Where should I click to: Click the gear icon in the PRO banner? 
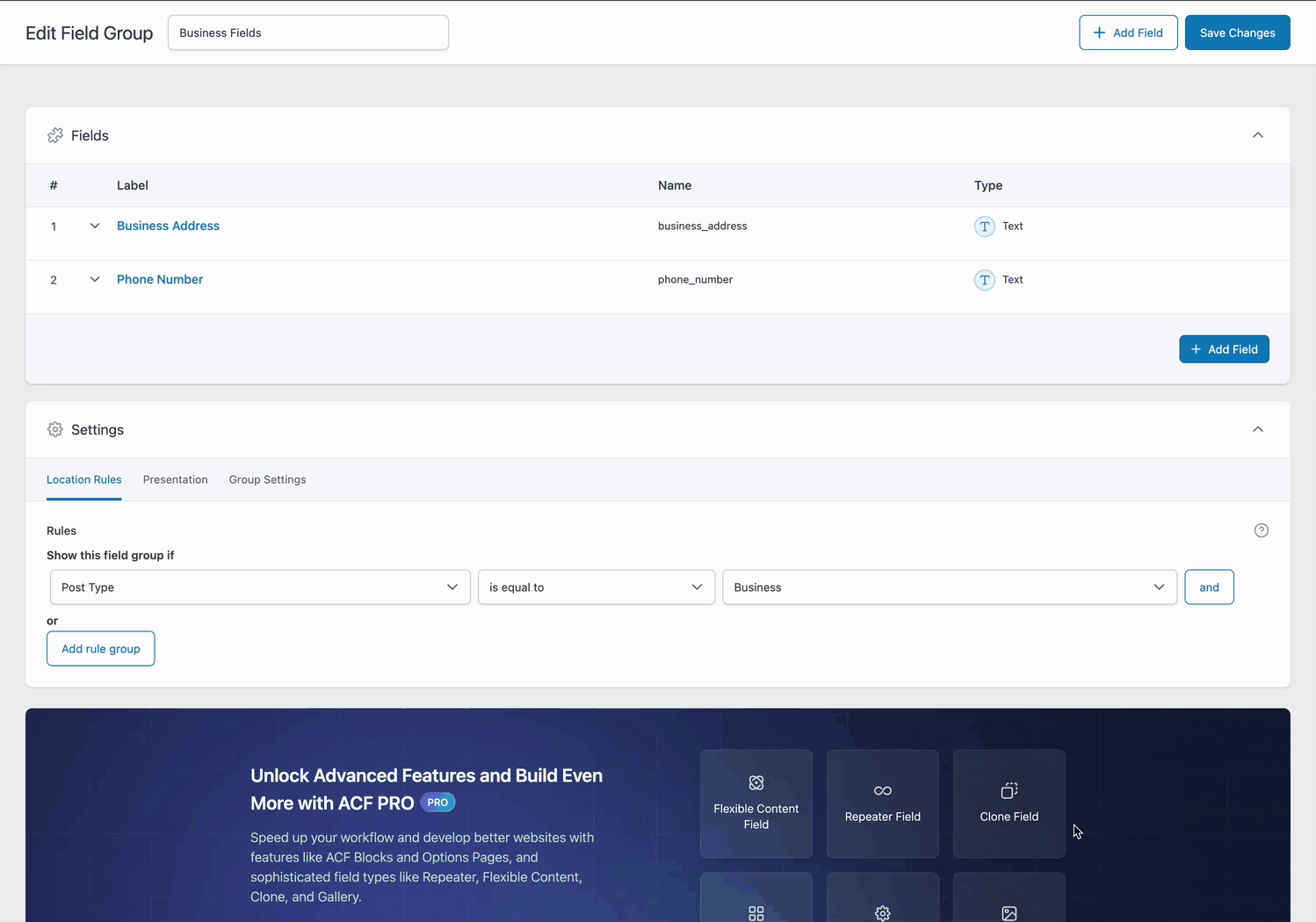882,911
